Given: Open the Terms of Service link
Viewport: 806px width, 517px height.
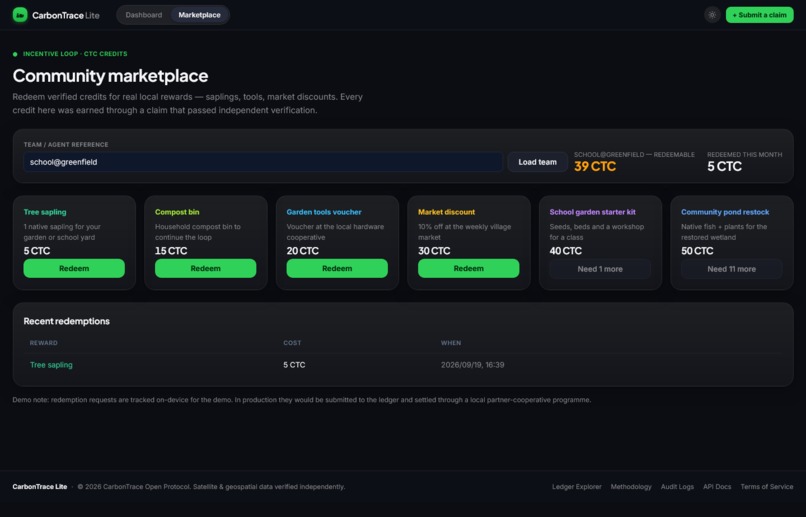Looking at the screenshot, I should pyautogui.click(x=766, y=487).
